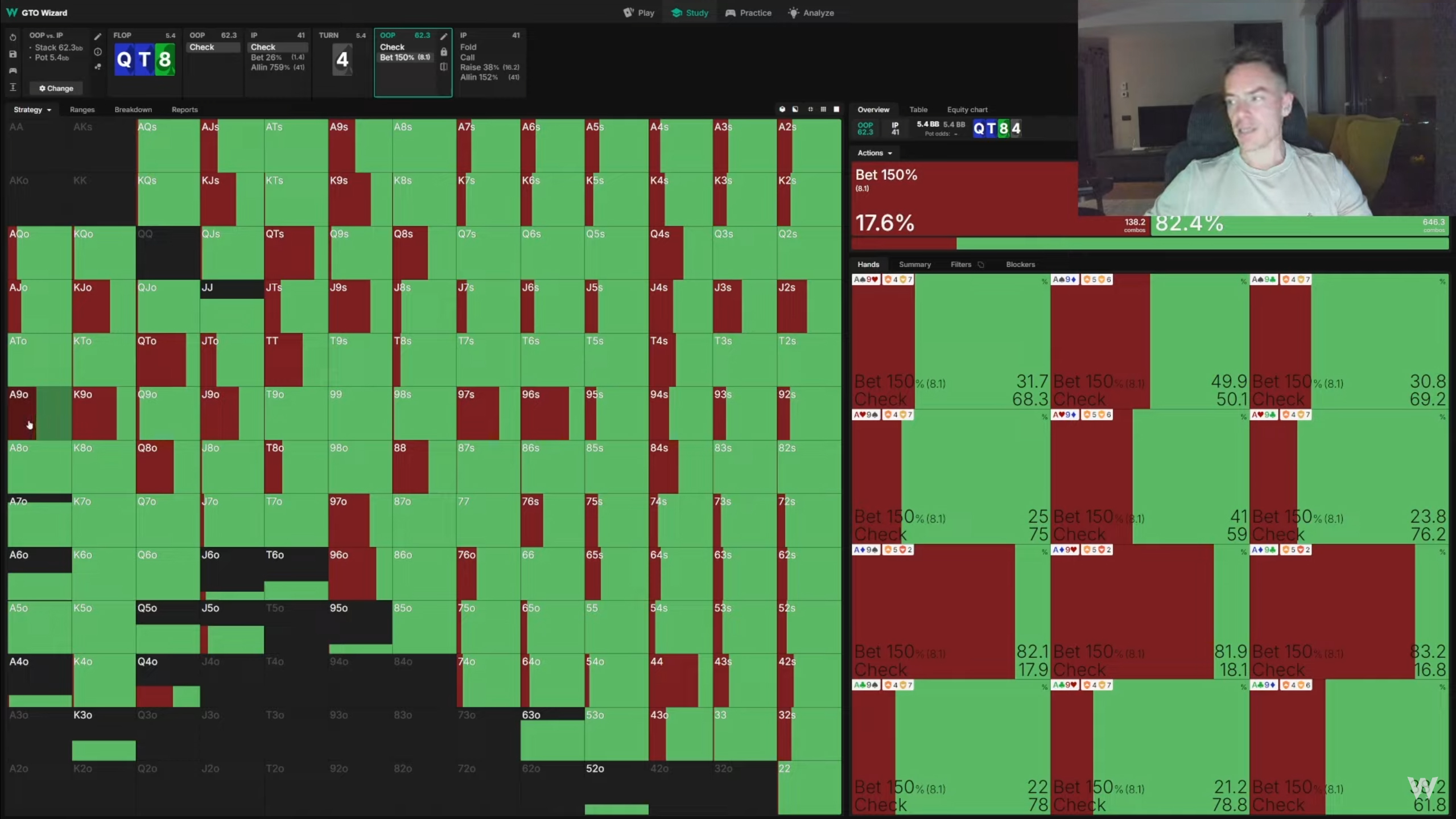
Task: Click the gamepad icon in left sidebar
Action: pyautogui.click(x=13, y=71)
